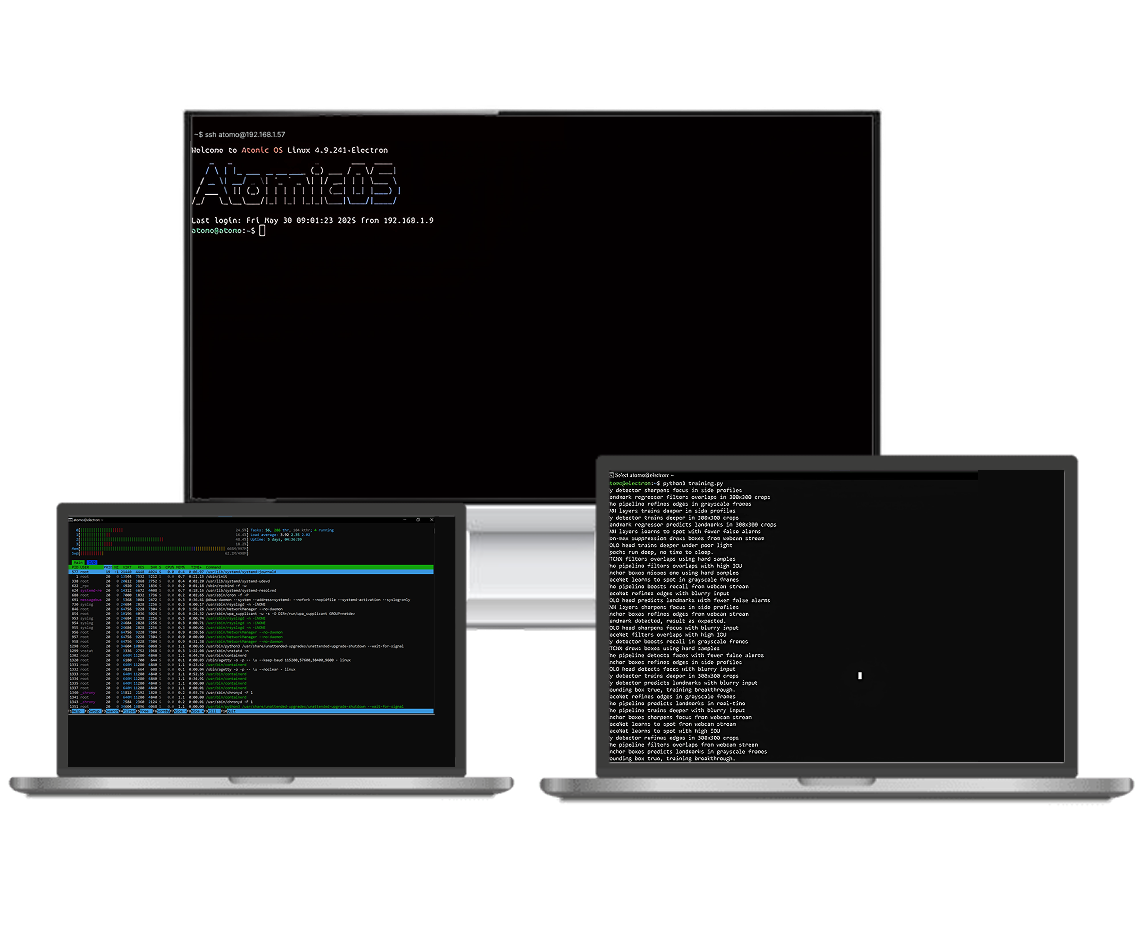The height and width of the screenshot is (936, 1145).
Task: Click the Welcome to Atomic OS line
Action: (x=290, y=150)
